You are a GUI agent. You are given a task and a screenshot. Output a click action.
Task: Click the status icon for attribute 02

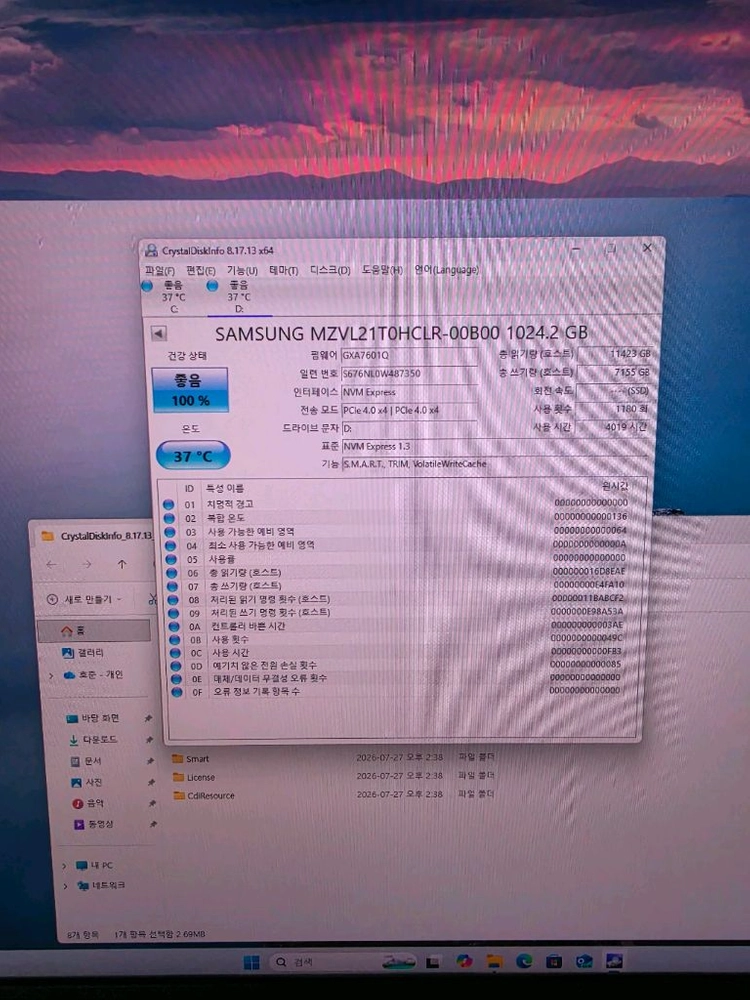click(x=169, y=518)
